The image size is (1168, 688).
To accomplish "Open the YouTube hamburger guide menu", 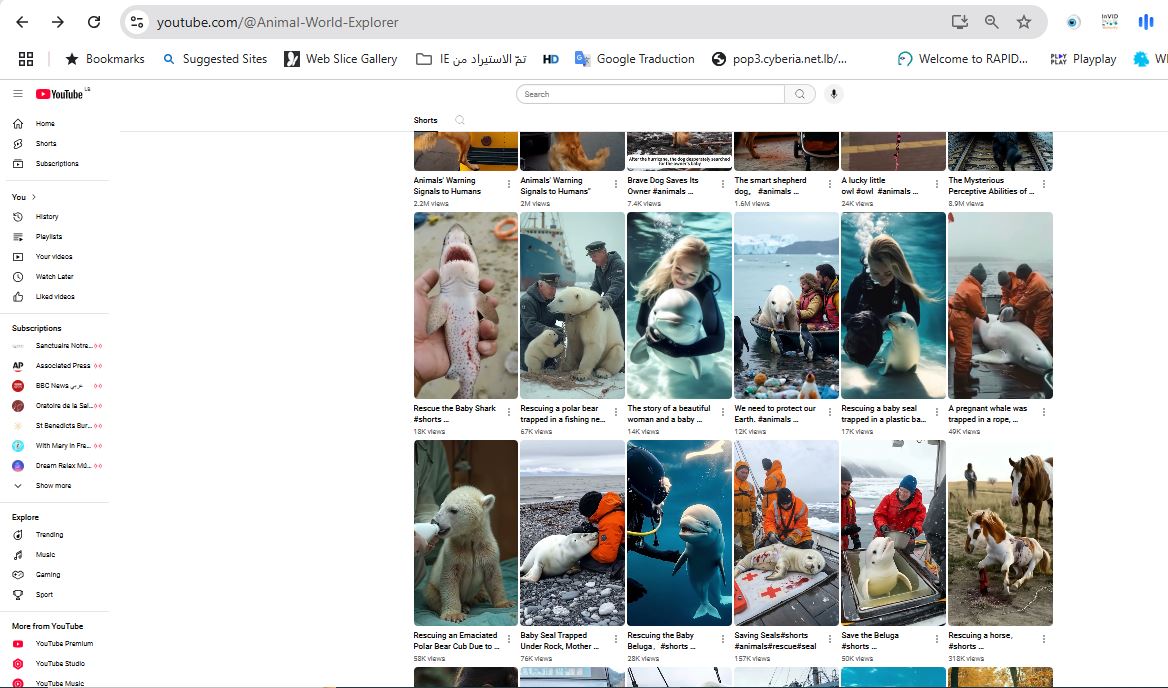I will [17, 94].
